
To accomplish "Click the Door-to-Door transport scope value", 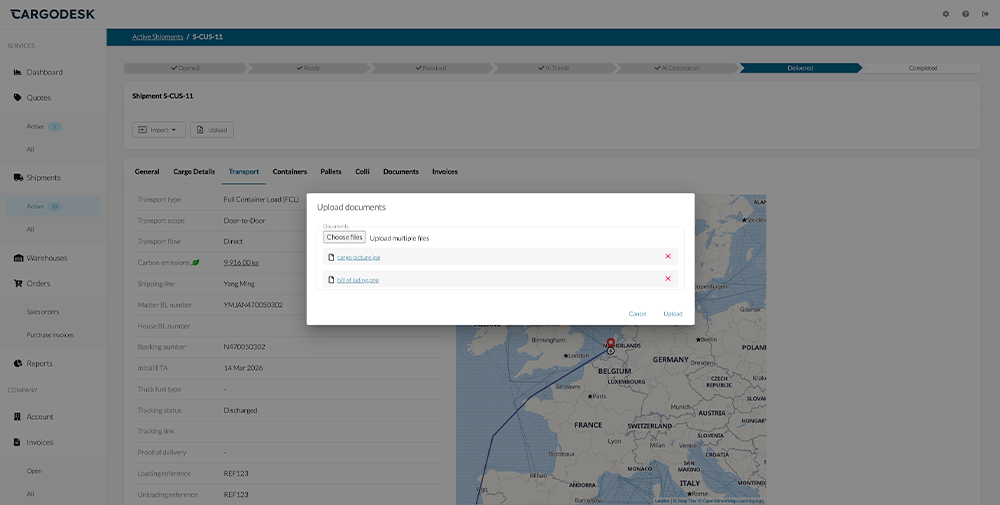I will click(244, 221).
